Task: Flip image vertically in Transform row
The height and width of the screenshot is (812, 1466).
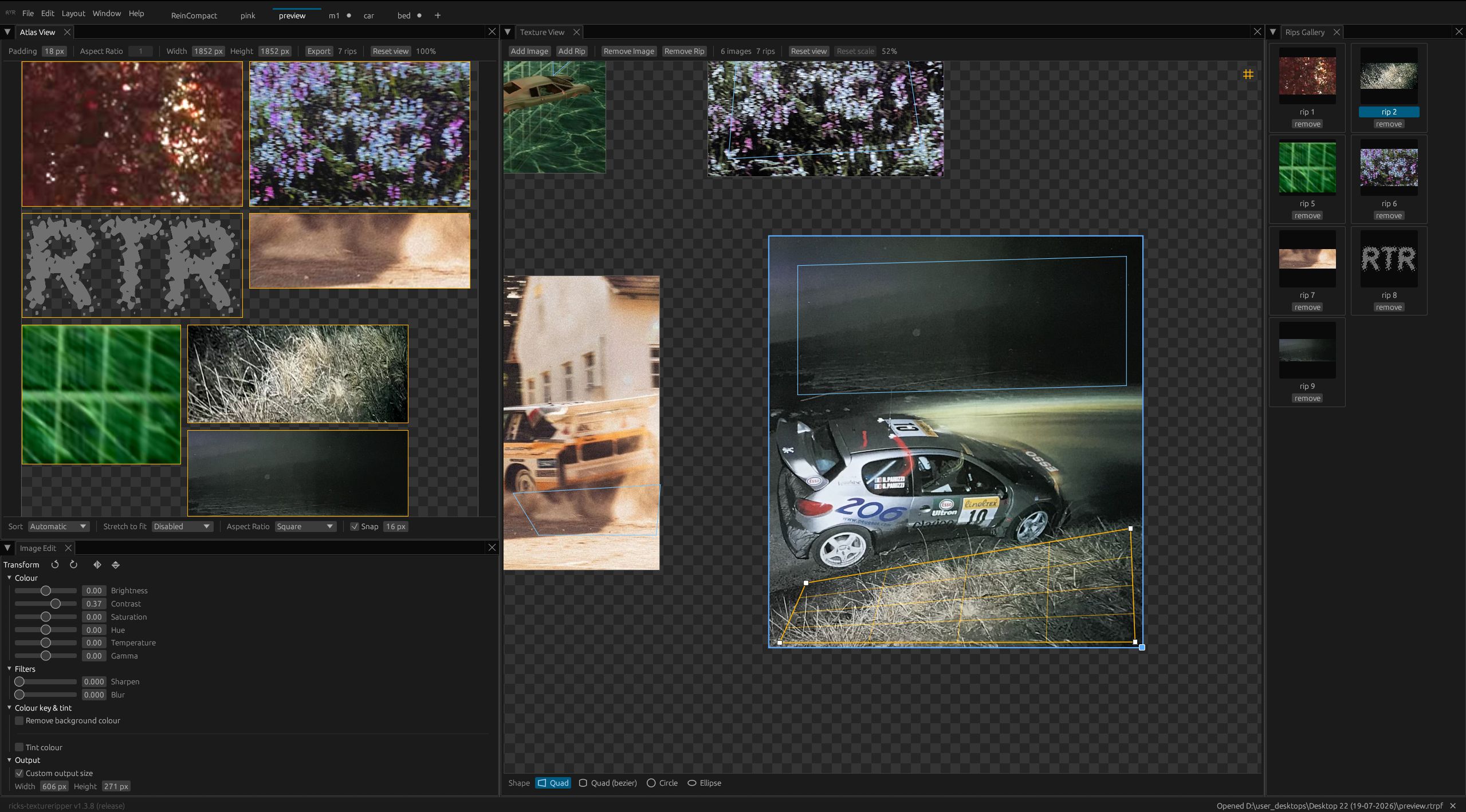Action: 116,565
